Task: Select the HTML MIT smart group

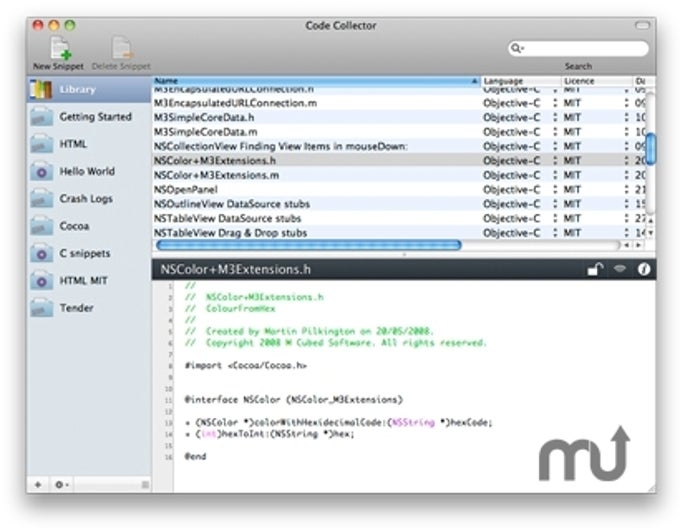Action: [89, 281]
